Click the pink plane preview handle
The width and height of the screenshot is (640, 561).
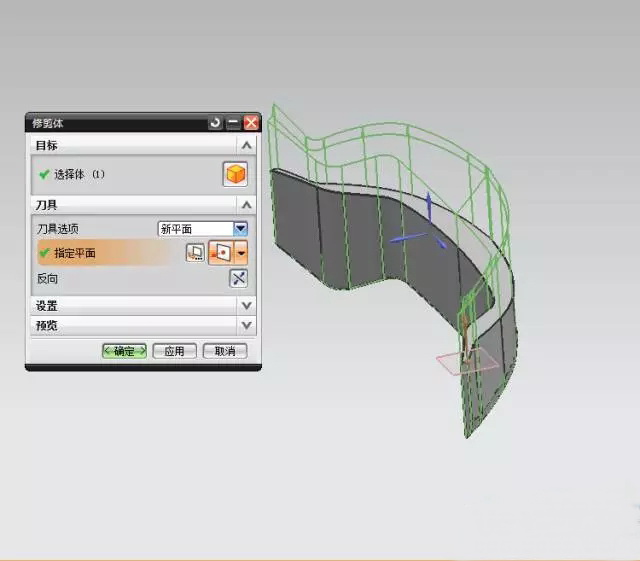coord(468,362)
